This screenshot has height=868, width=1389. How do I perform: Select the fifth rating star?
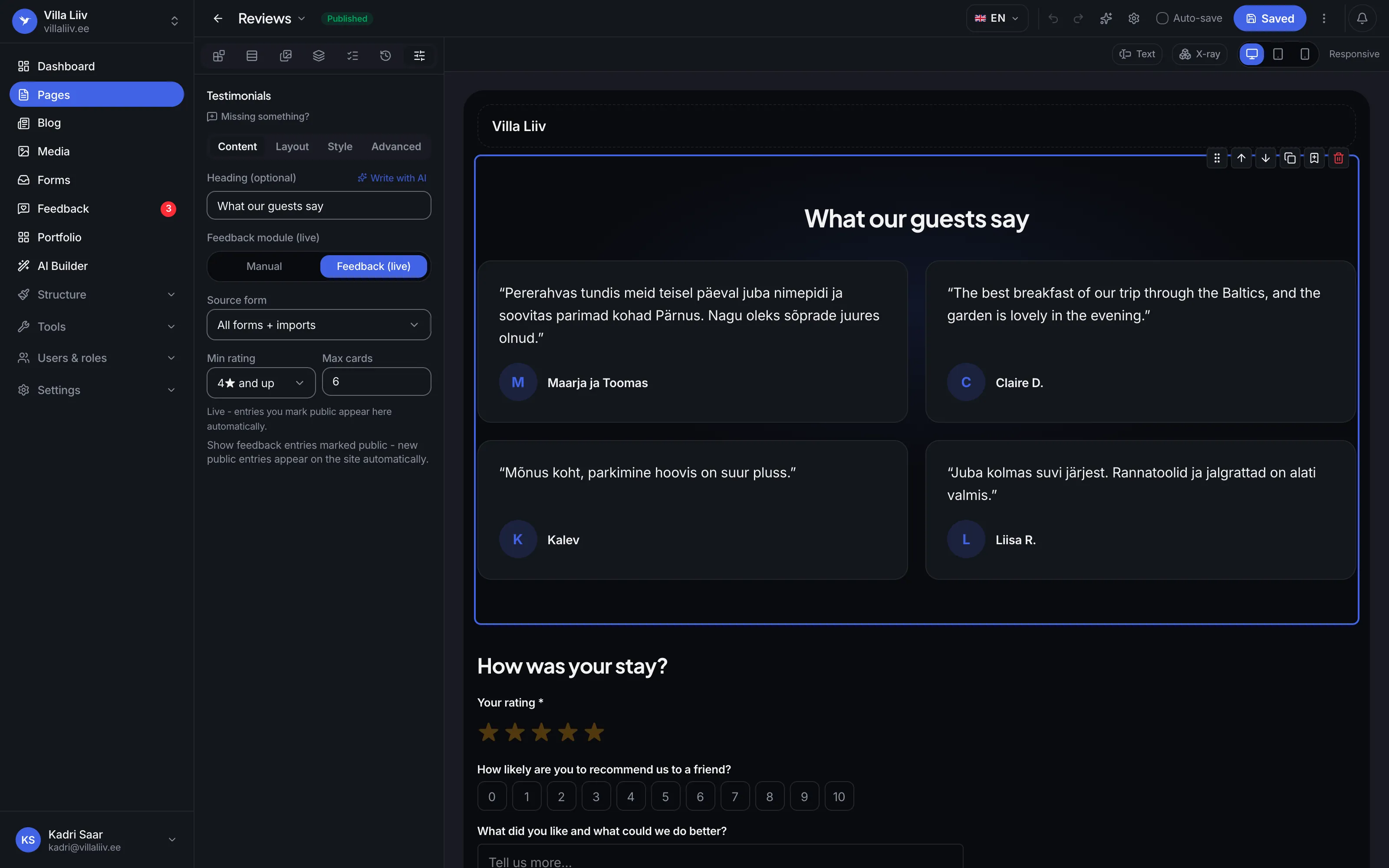tap(594, 733)
